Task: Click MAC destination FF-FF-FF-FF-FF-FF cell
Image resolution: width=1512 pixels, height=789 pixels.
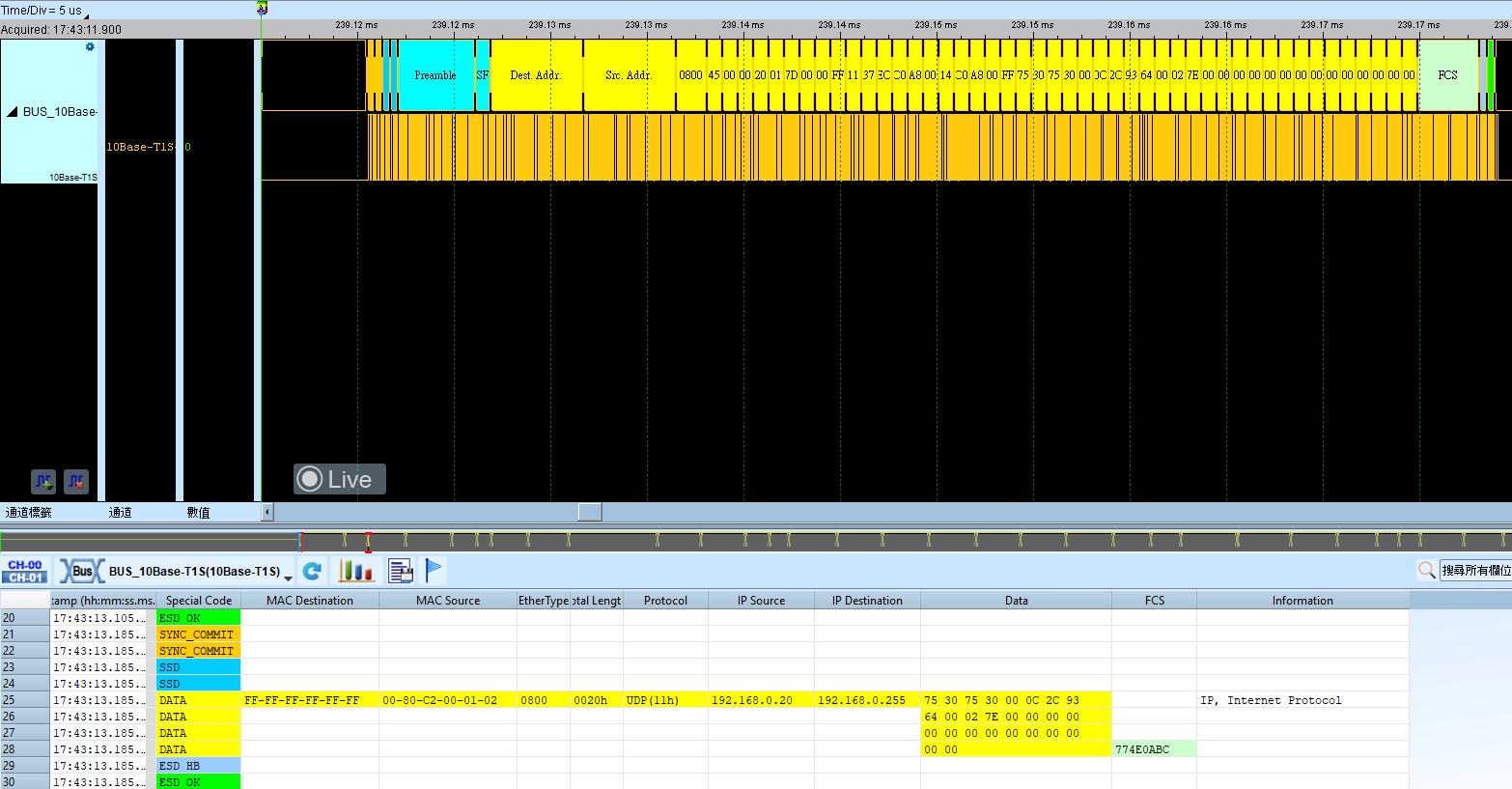Action: coord(310,700)
